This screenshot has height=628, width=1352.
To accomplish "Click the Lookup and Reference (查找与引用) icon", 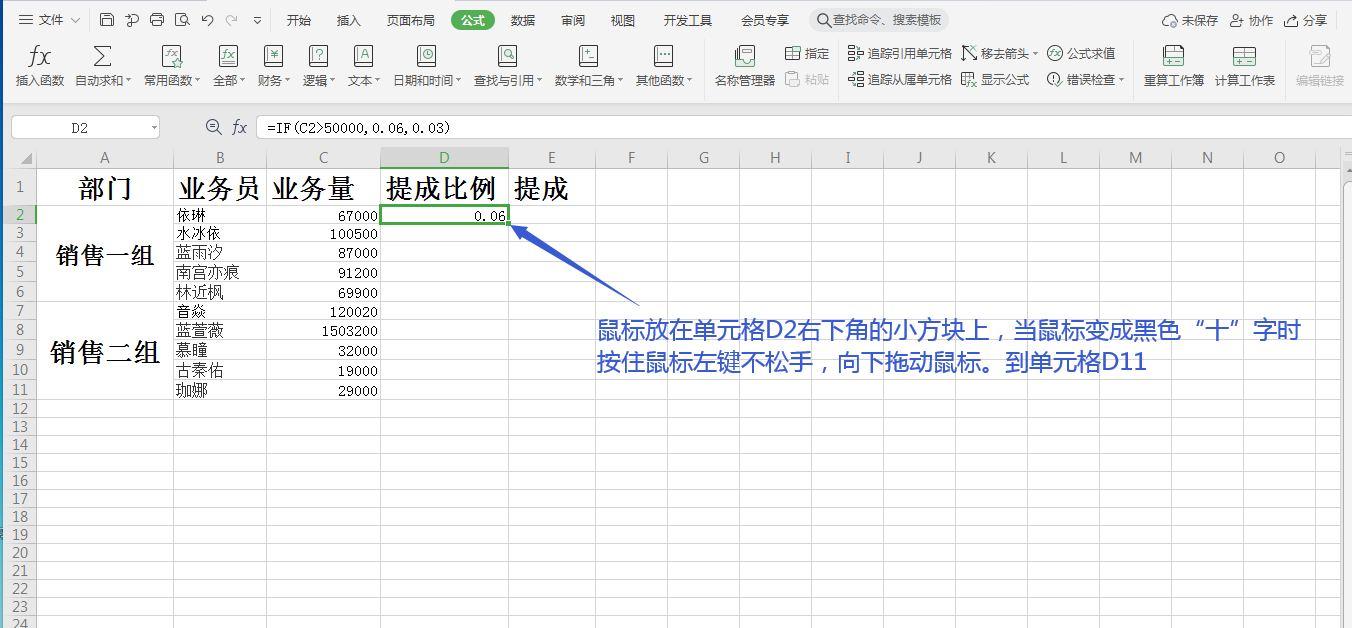I will pyautogui.click(x=508, y=56).
